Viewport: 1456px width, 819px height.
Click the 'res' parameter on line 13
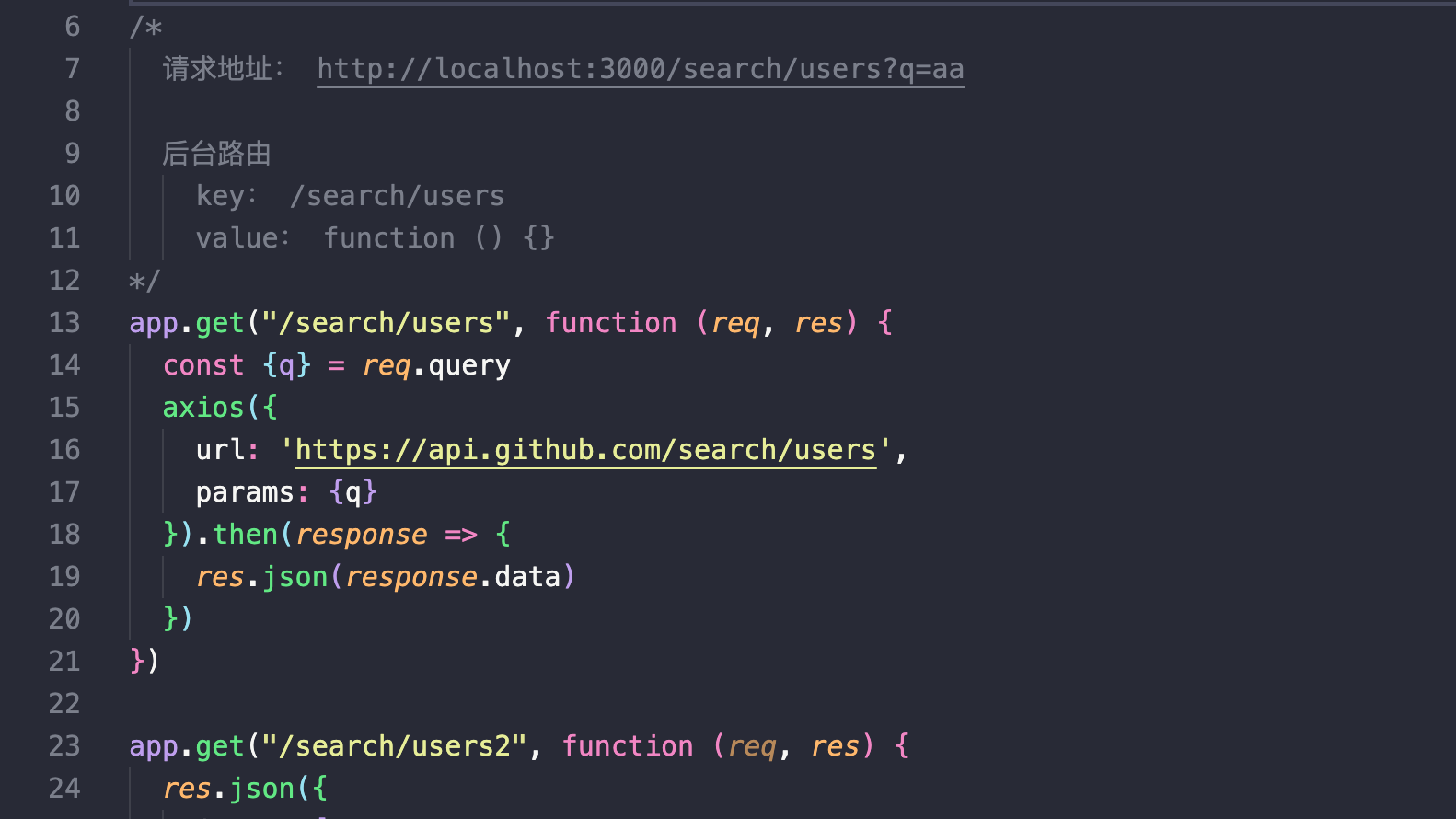[x=818, y=323]
